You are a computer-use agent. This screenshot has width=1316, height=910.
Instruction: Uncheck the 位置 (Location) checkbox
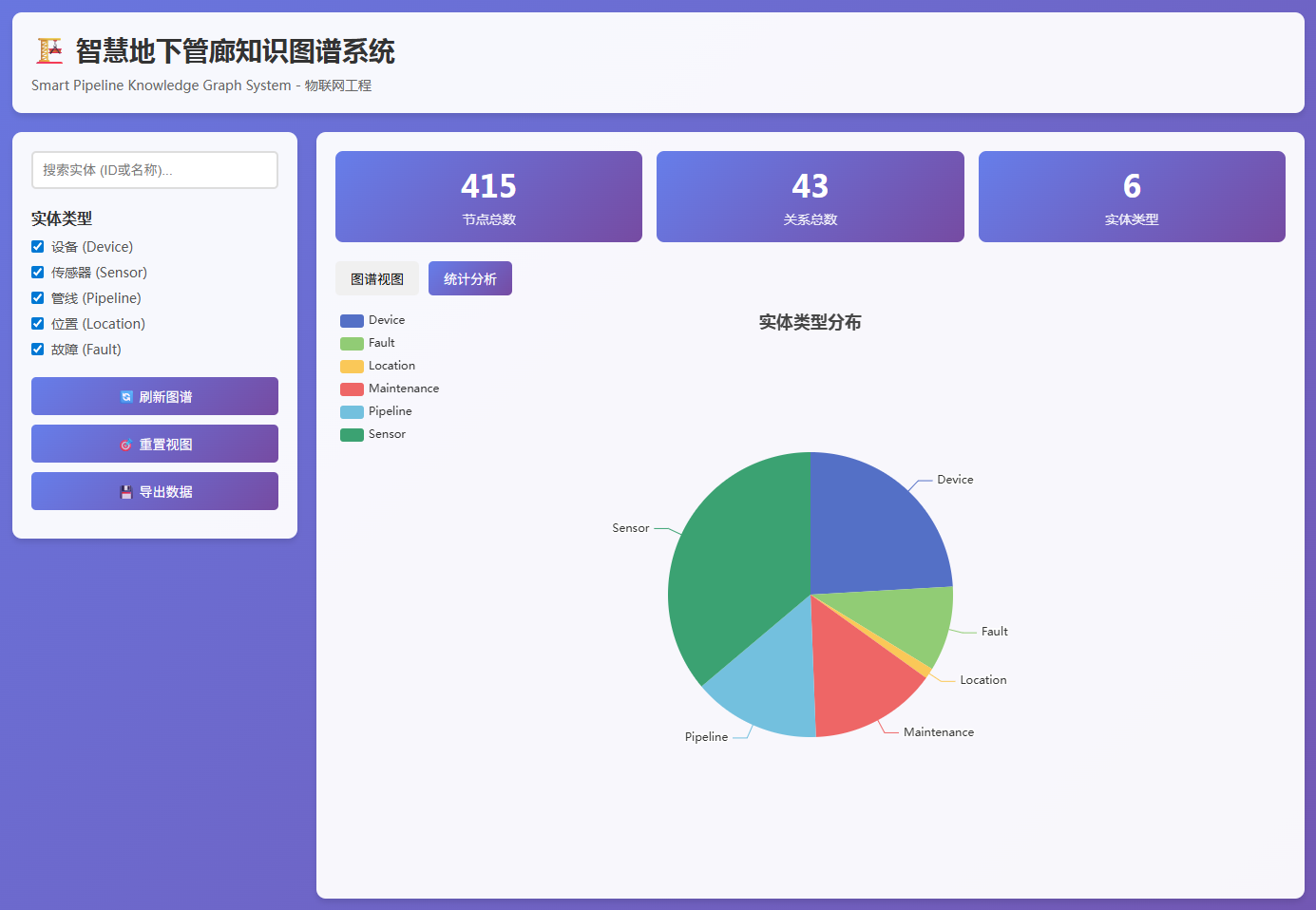38,324
